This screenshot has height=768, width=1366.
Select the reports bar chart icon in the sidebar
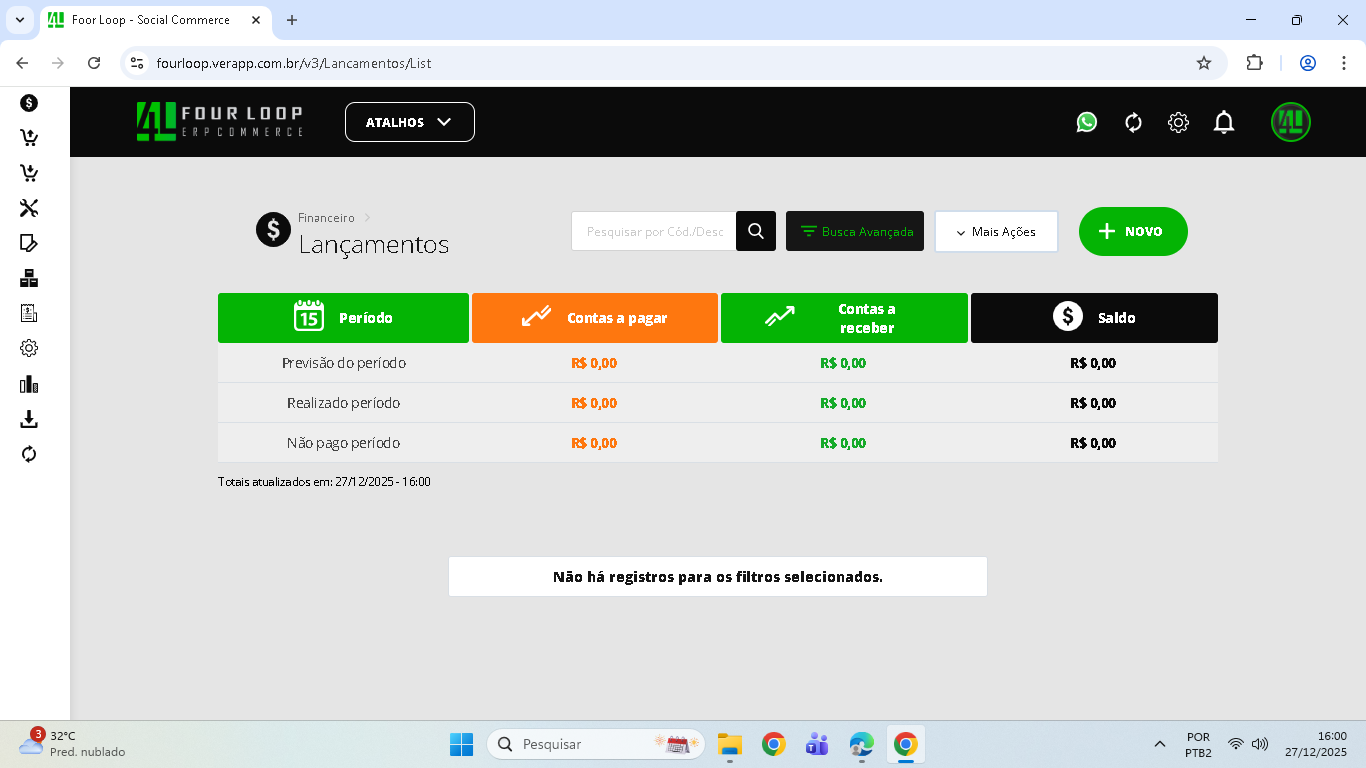tap(29, 383)
